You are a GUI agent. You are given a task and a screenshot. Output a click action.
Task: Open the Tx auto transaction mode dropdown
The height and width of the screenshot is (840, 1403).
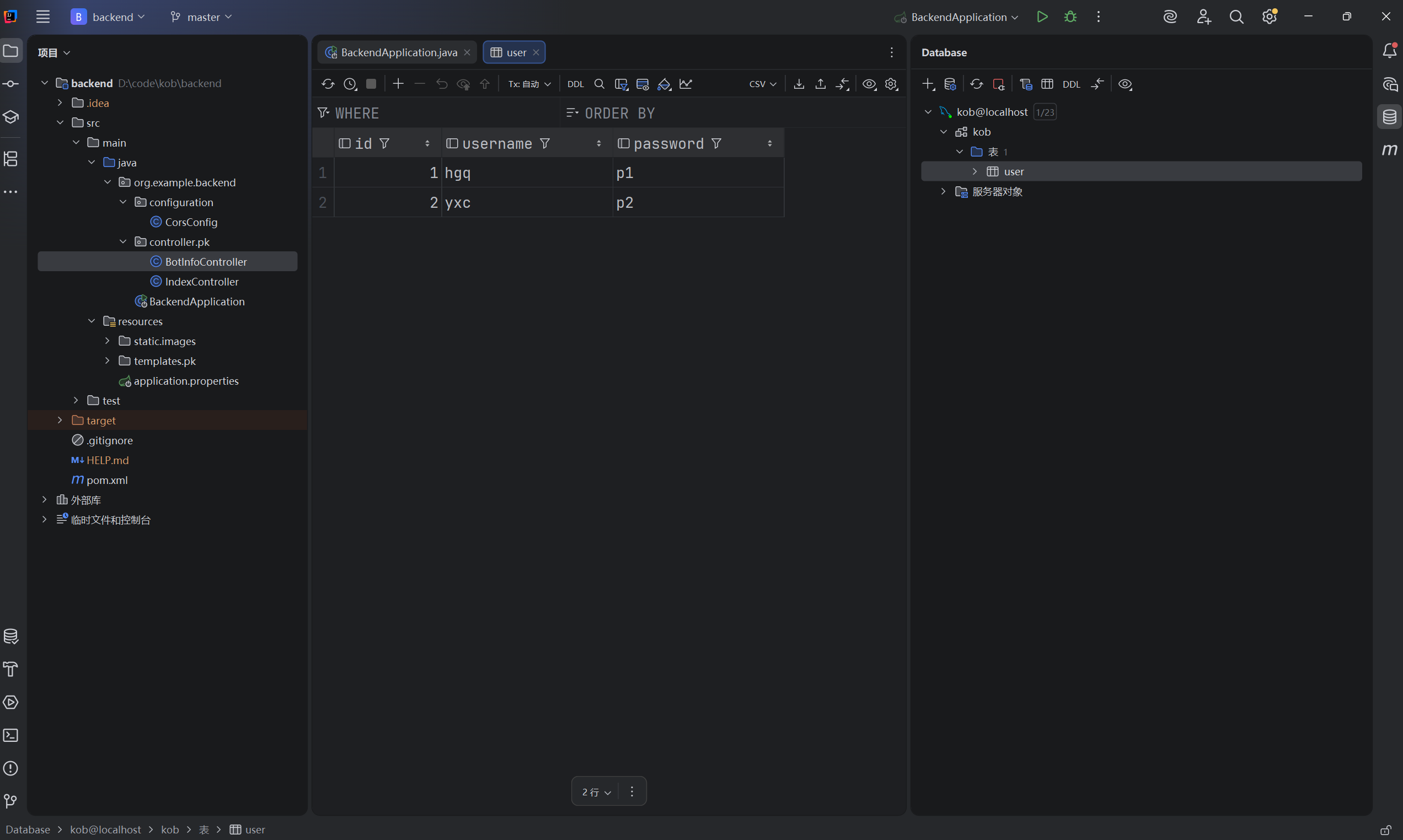[x=529, y=84]
